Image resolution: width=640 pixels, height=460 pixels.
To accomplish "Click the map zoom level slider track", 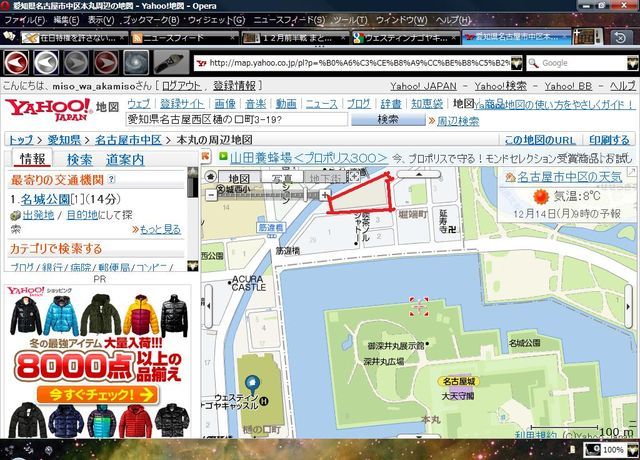I will 270,193.
